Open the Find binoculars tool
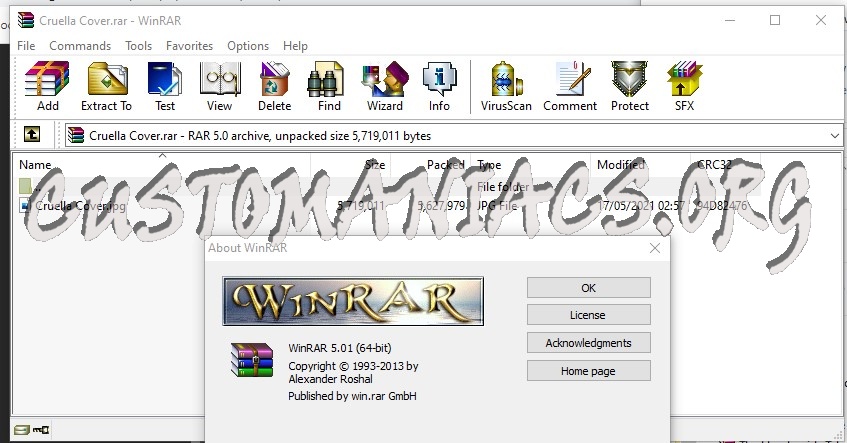 pos(329,86)
